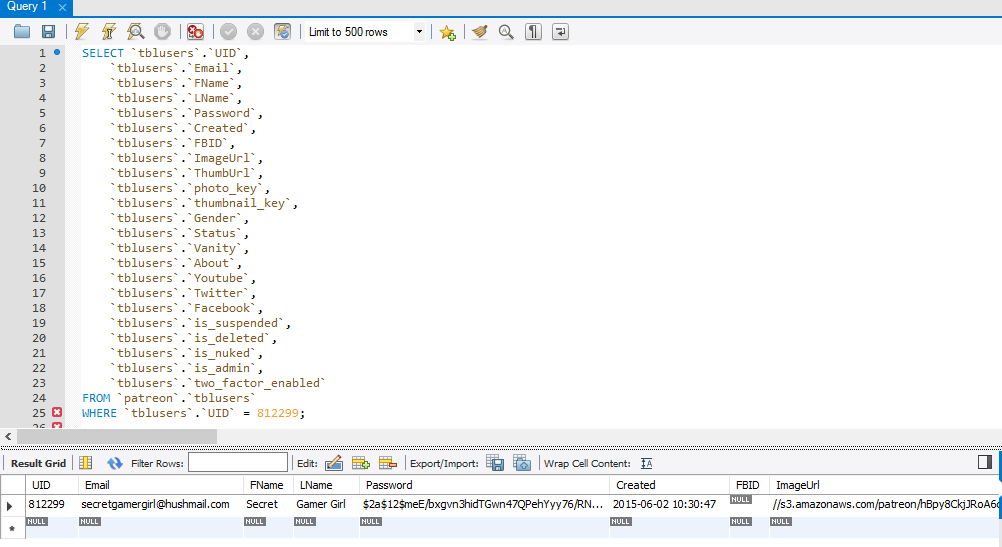Select the UID cell 812299 in results
Screen dimensions: 1002x547
(52, 504)
